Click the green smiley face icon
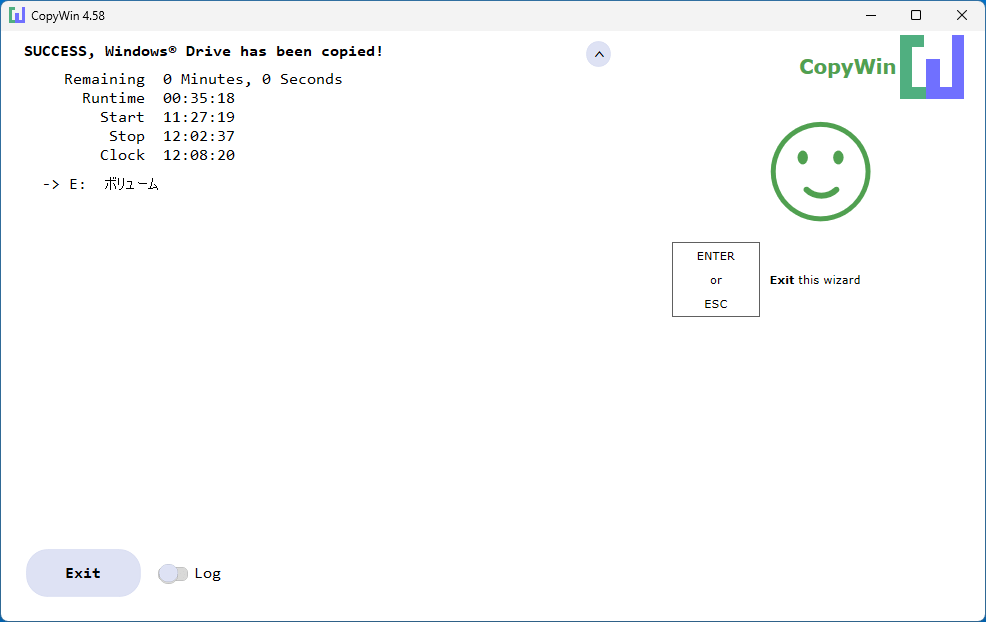The height and width of the screenshot is (622, 986). [x=821, y=172]
